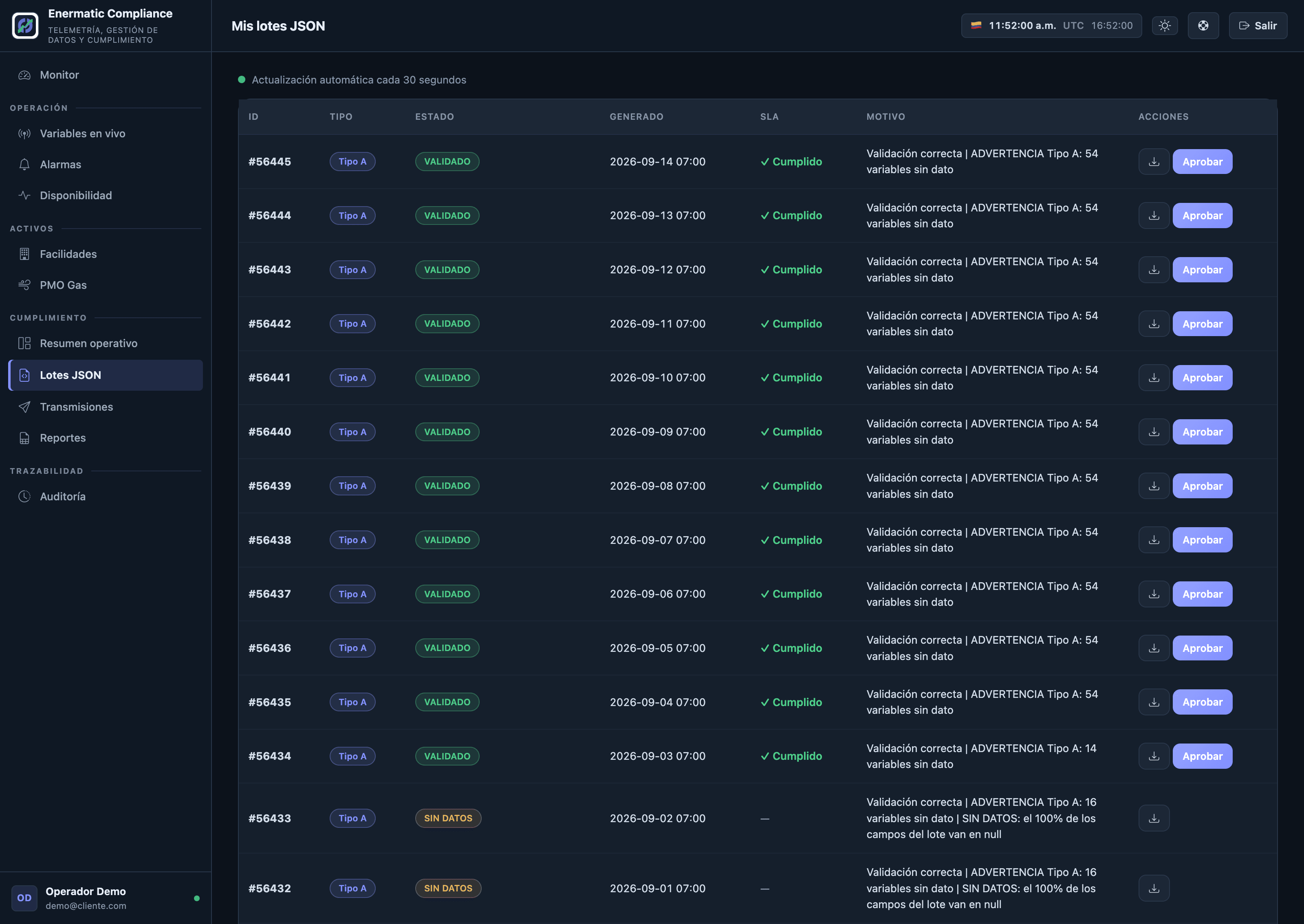Open Auditoría under Trazabilidad

pyautogui.click(x=106, y=497)
